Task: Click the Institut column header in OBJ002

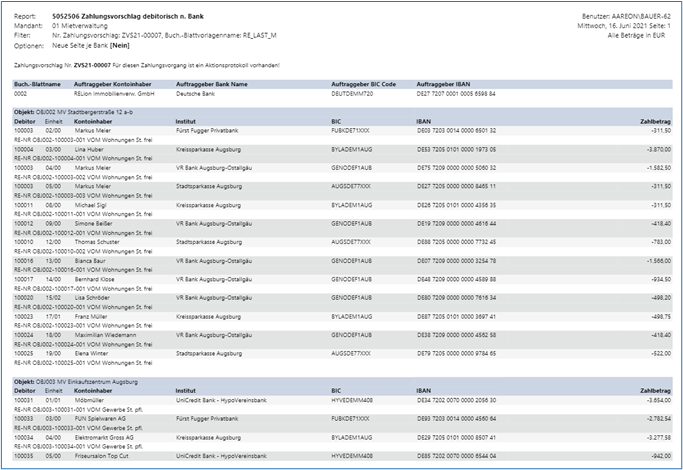Action: (188, 121)
